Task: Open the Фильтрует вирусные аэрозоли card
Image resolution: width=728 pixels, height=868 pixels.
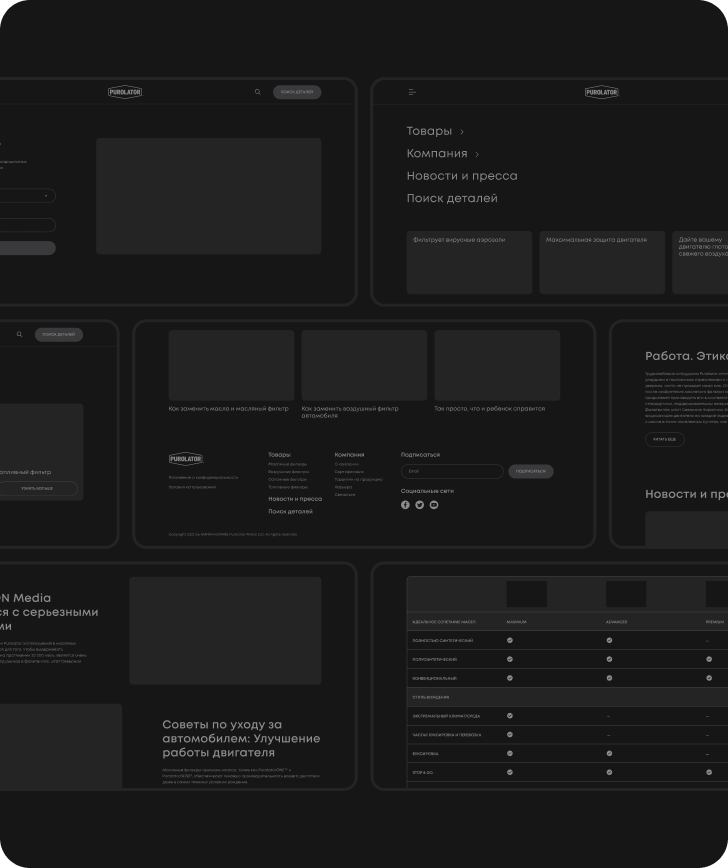Action: (x=469, y=262)
